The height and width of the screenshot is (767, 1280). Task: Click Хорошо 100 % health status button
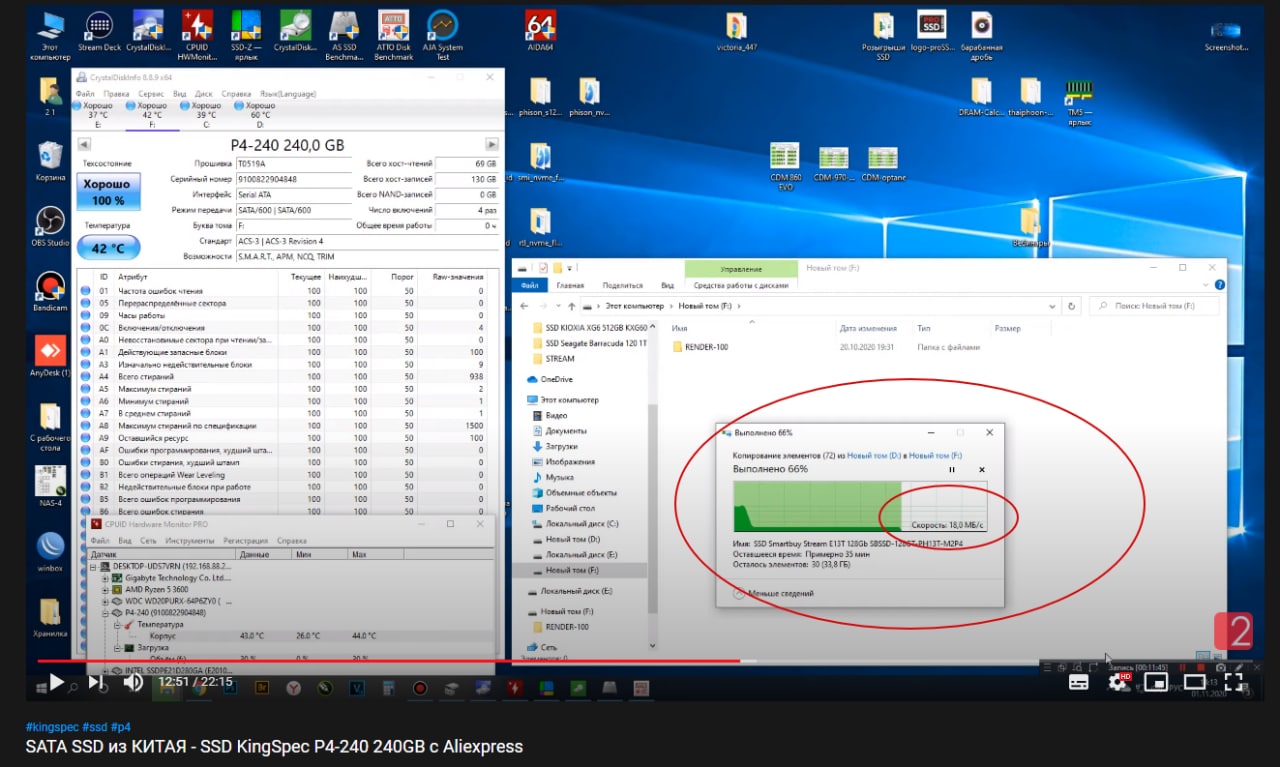(x=108, y=192)
